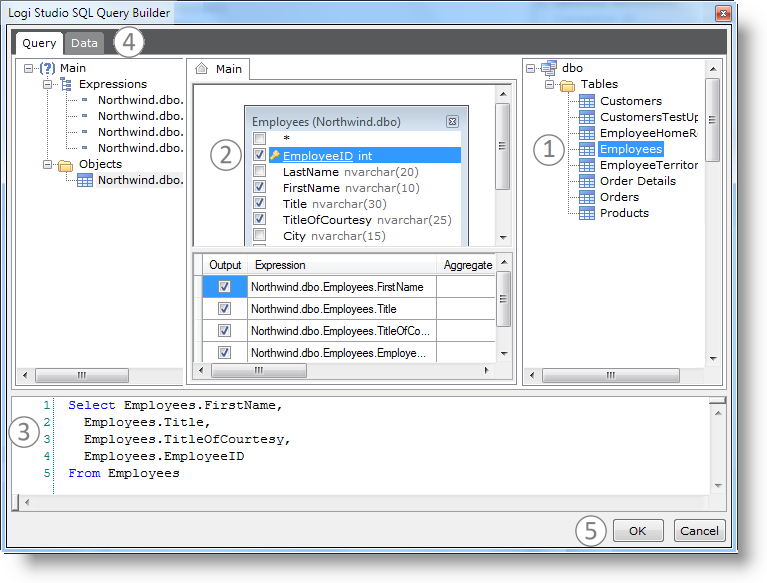Viewport: 767px width, 583px height.
Task: Click the From Employees line in SQL editor
Action: click(124, 473)
